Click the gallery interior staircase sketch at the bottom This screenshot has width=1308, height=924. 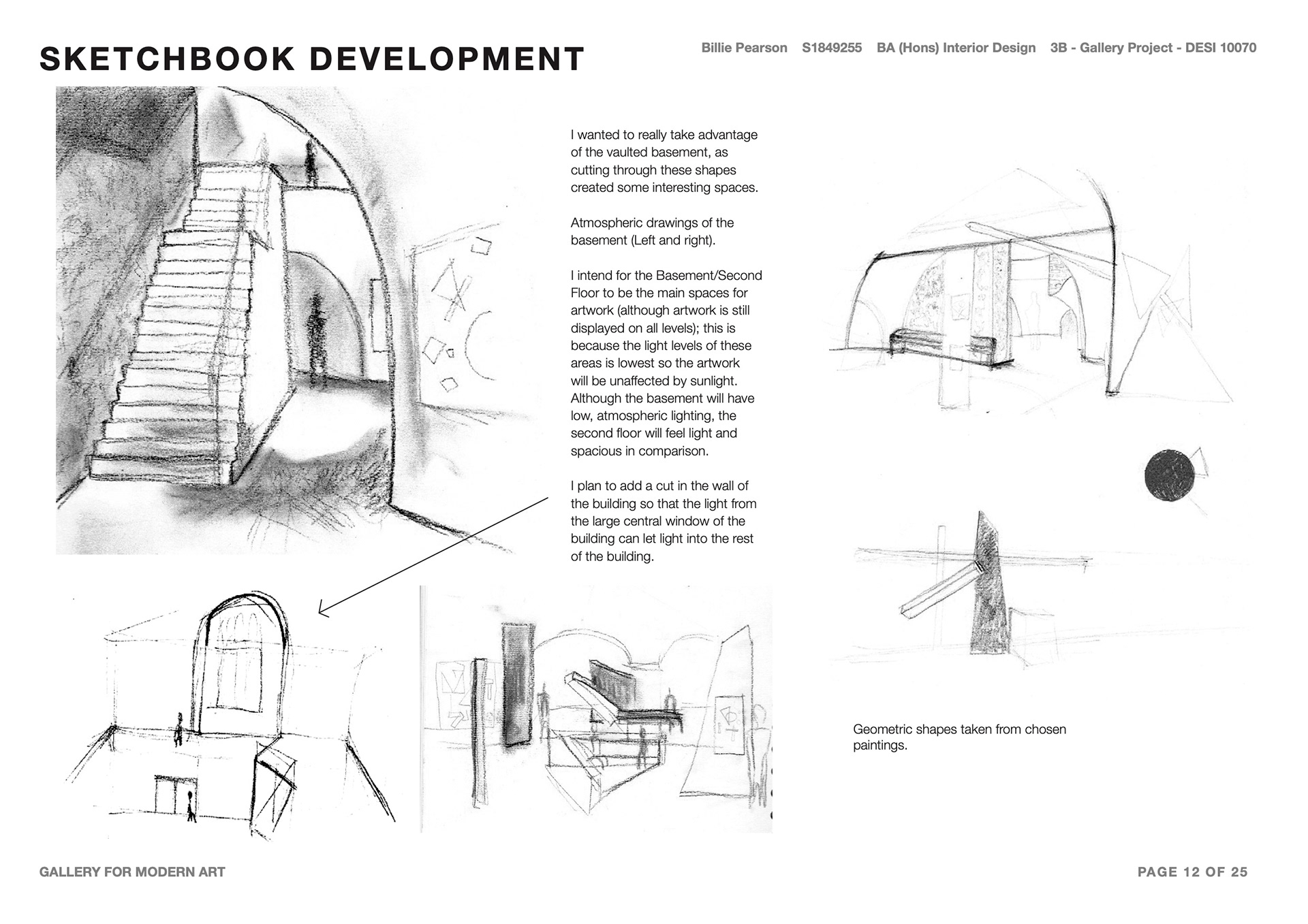click(596, 710)
